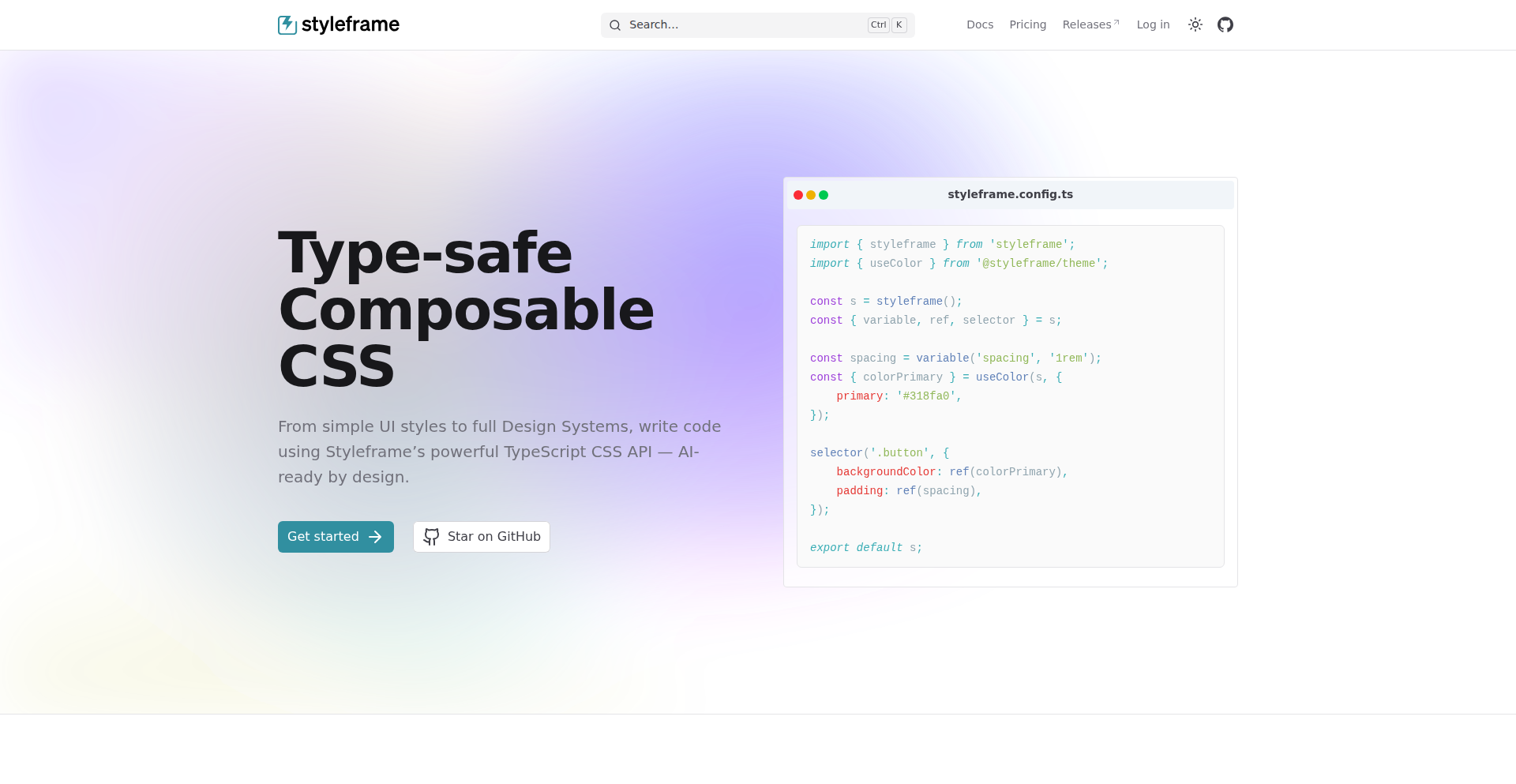Click the magnifier icon in the search bar
This screenshot has height=784, width=1516.
(615, 25)
